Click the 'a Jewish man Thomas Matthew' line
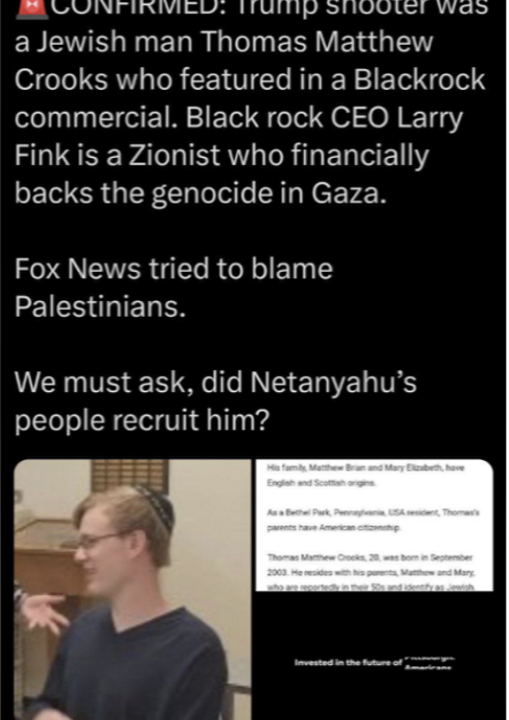The width and height of the screenshot is (509, 720). [224, 42]
